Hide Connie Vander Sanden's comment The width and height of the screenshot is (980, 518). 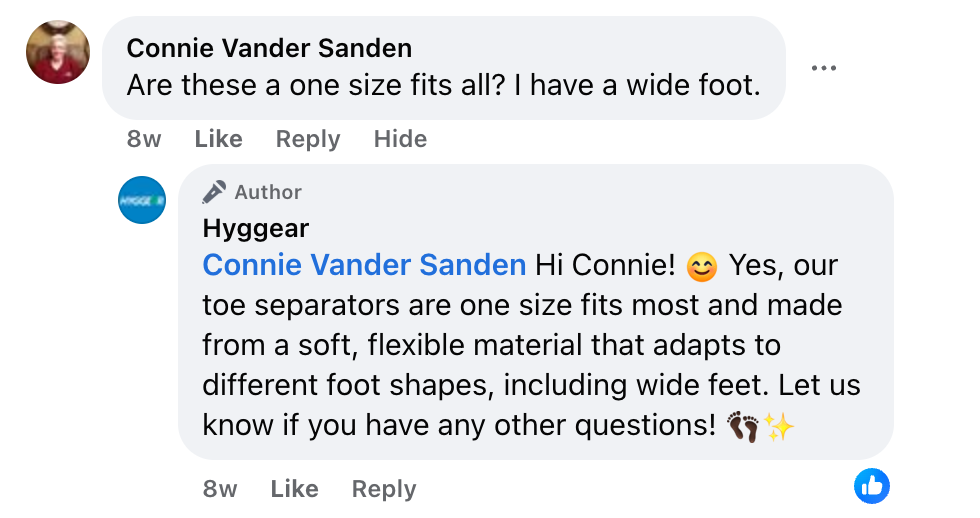tap(400, 139)
